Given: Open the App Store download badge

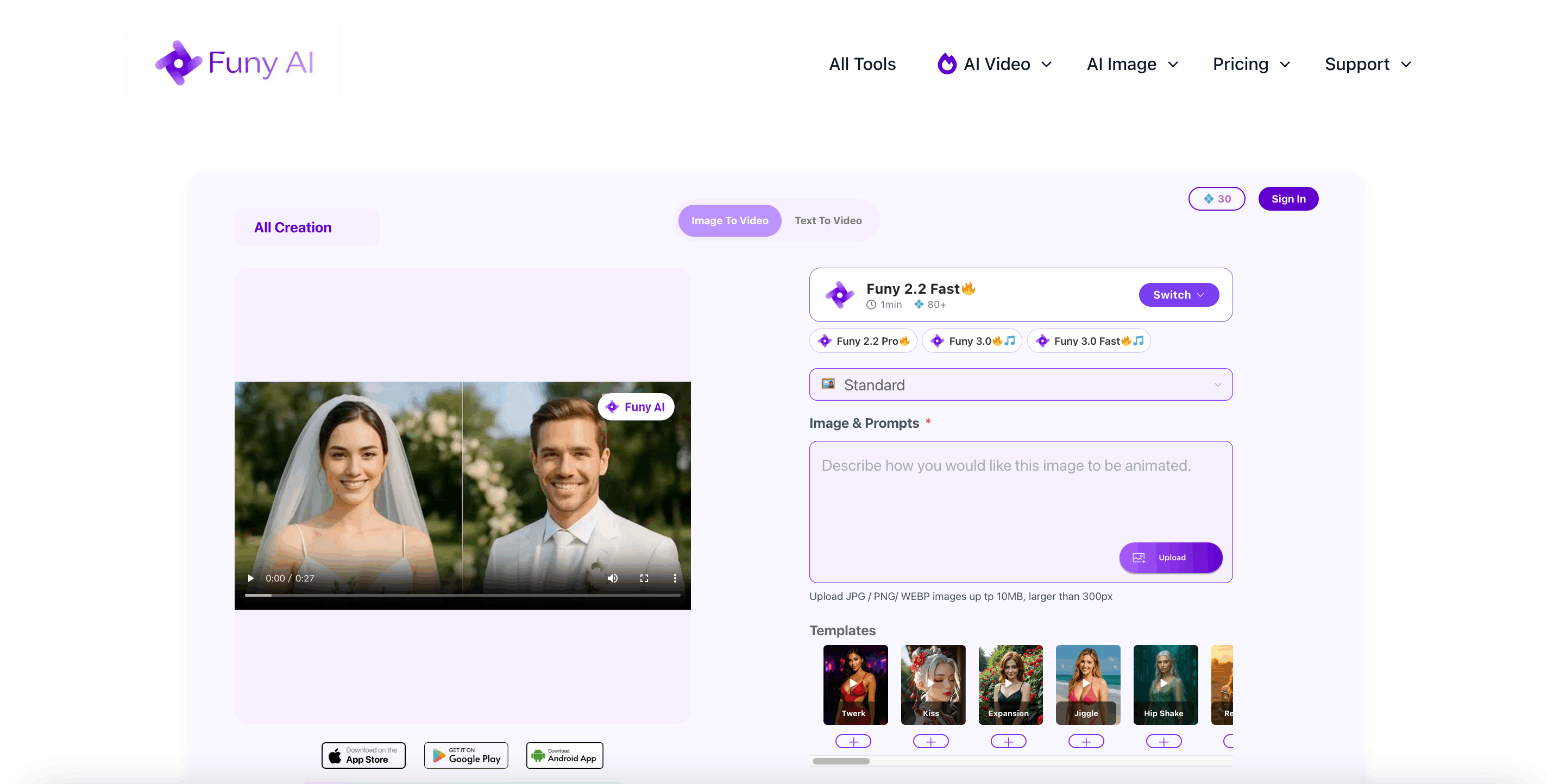Looking at the screenshot, I should click(363, 755).
